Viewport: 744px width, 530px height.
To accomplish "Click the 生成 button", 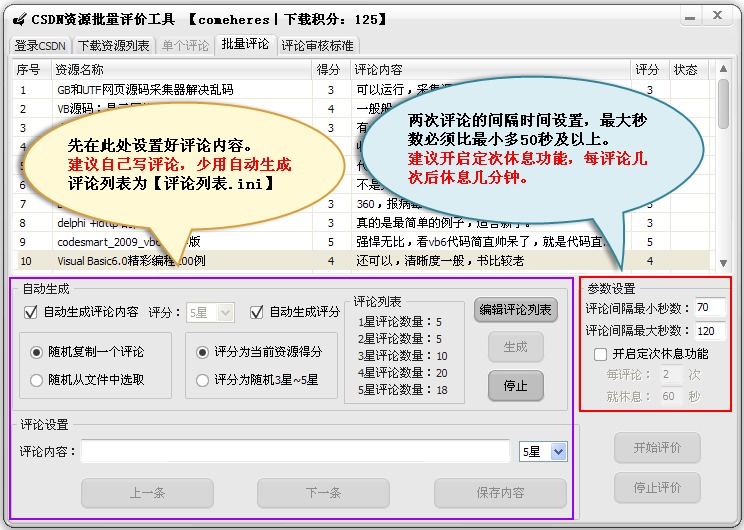I will pyautogui.click(x=515, y=347).
